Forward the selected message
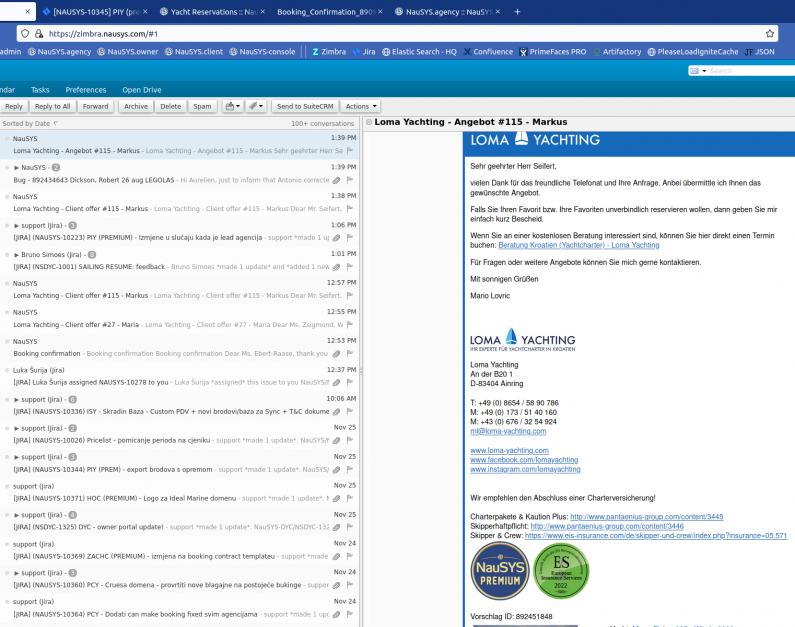 95,106
